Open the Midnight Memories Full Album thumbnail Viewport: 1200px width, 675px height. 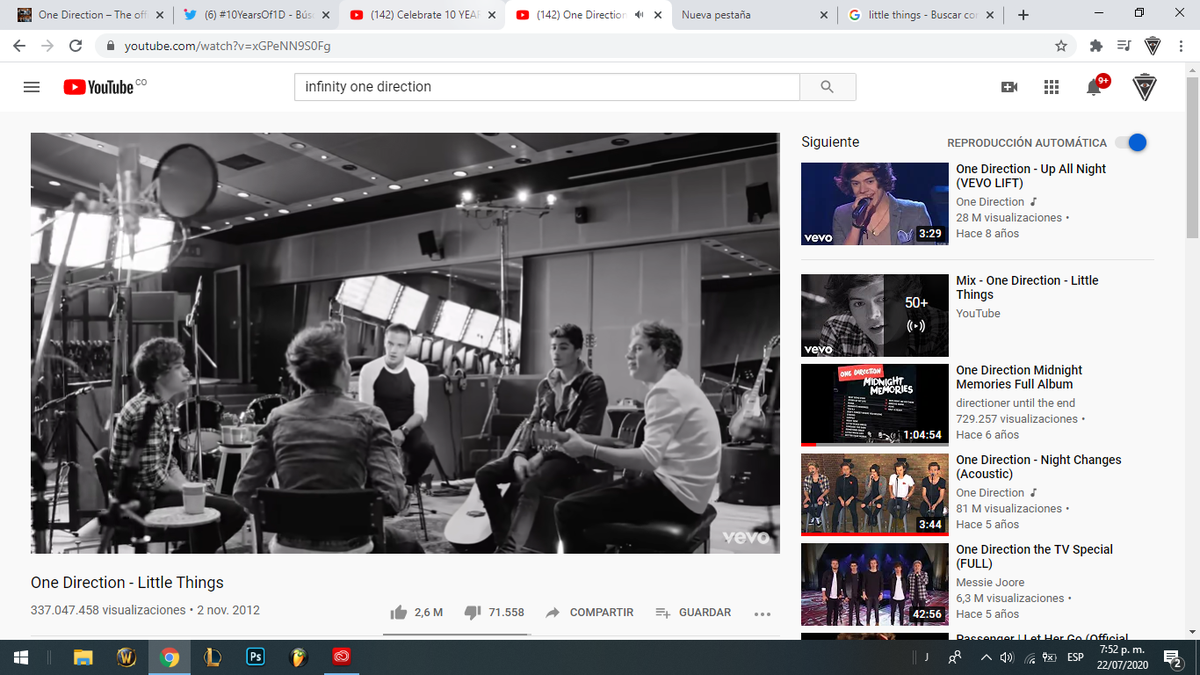pos(875,405)
